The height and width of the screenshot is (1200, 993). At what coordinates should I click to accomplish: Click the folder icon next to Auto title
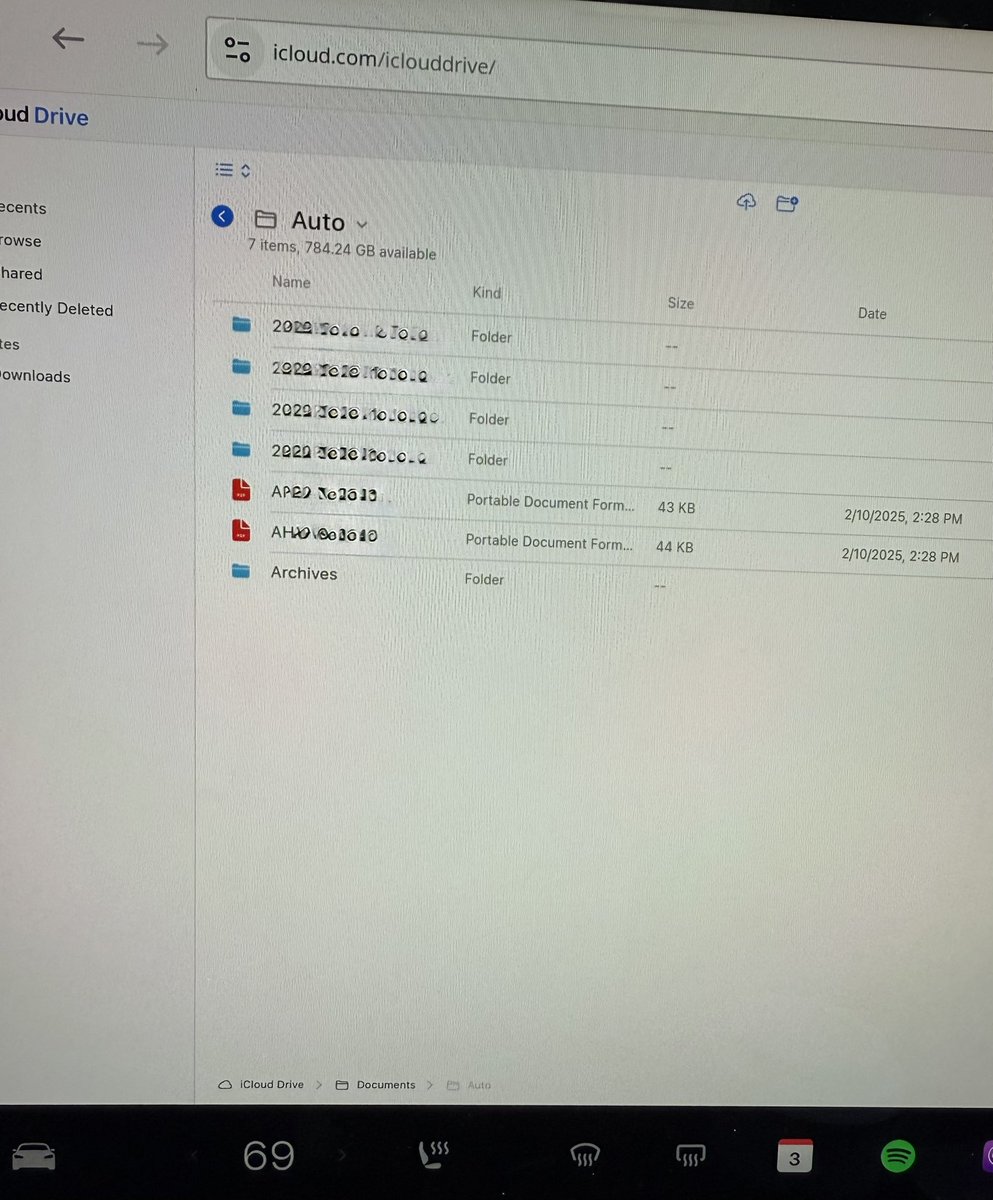tap(265, 220)
